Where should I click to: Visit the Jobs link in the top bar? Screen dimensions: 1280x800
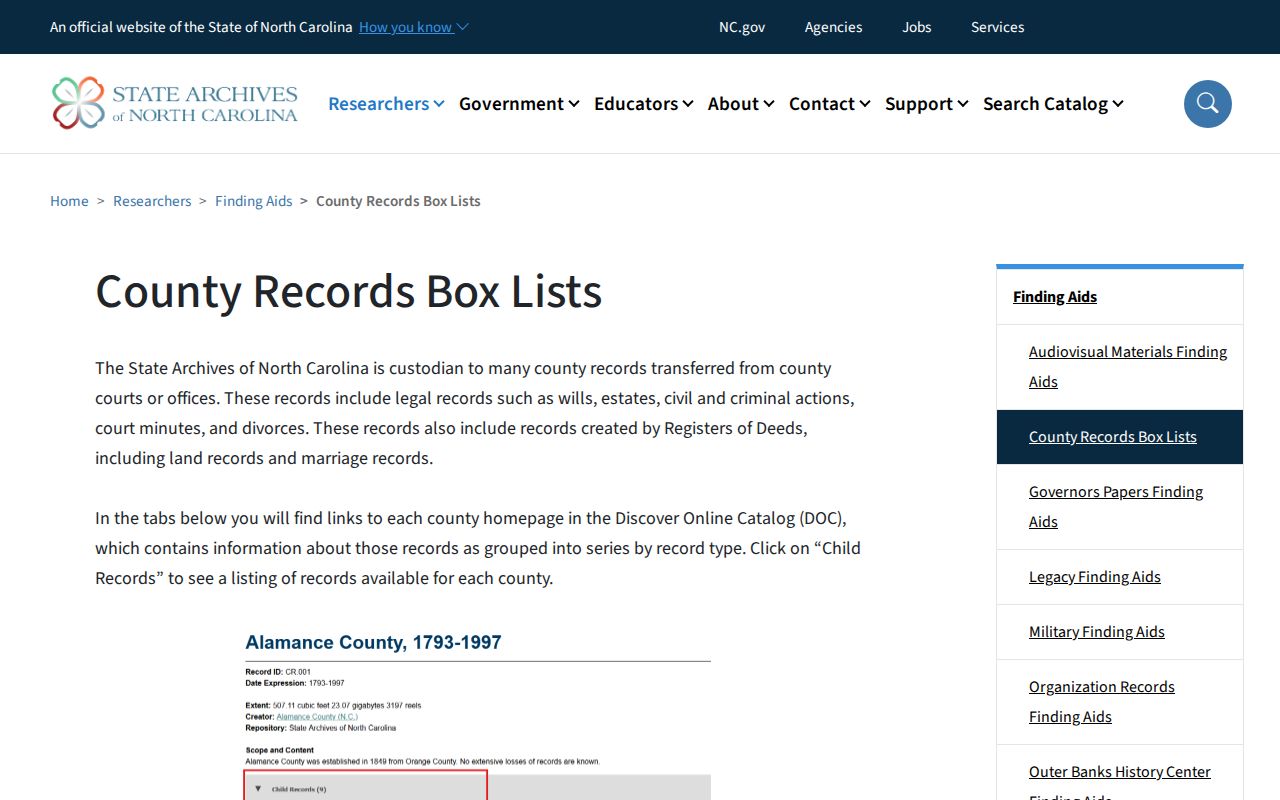pyautogui.click(x=917, y=27)
